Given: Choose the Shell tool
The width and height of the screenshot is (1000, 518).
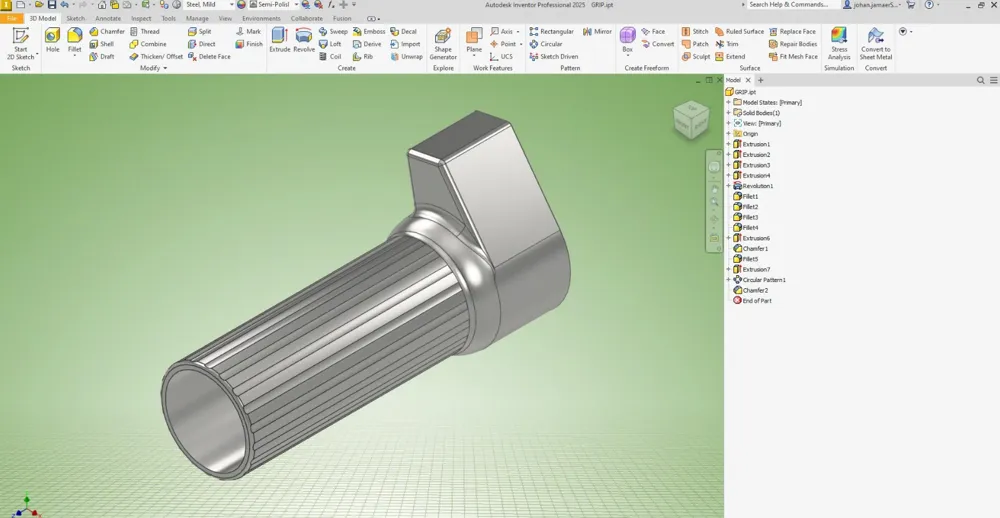Looking at the screenshot, I should (101, 44).
